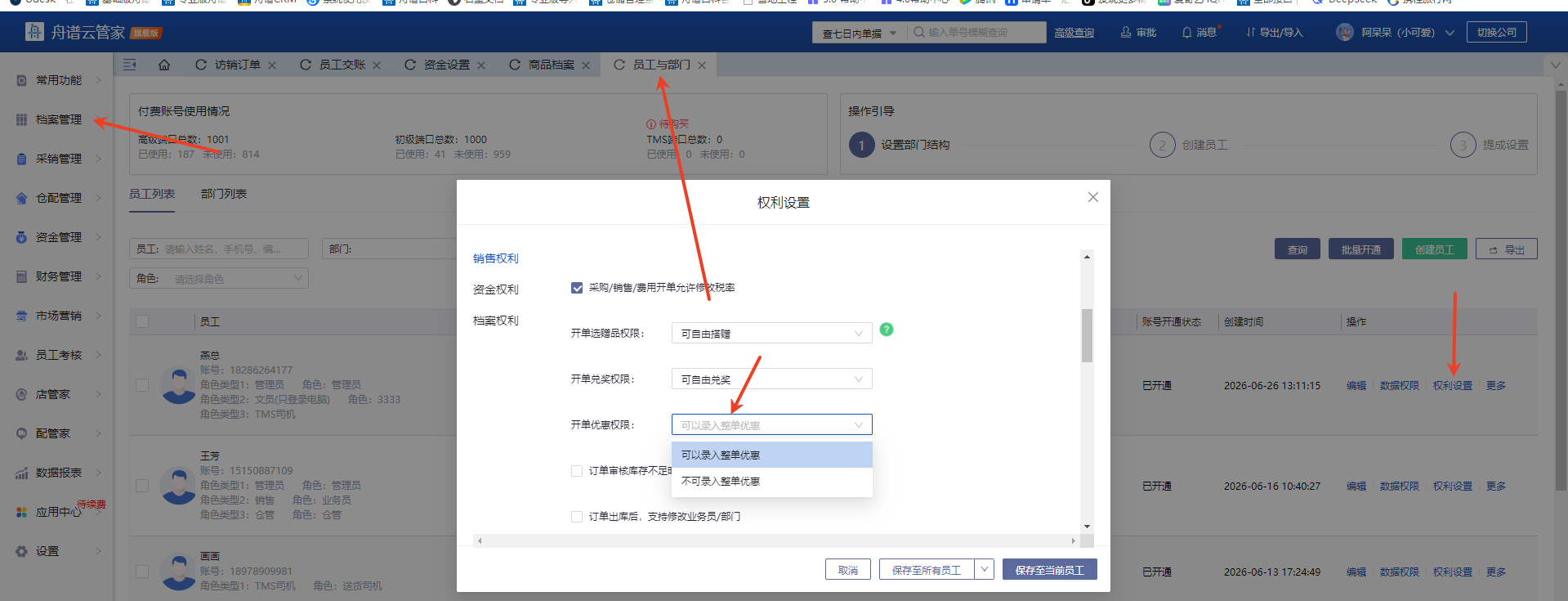
Task: Switch to 销售权利 section
Action: pyautogui.click(x=496, y=258)
